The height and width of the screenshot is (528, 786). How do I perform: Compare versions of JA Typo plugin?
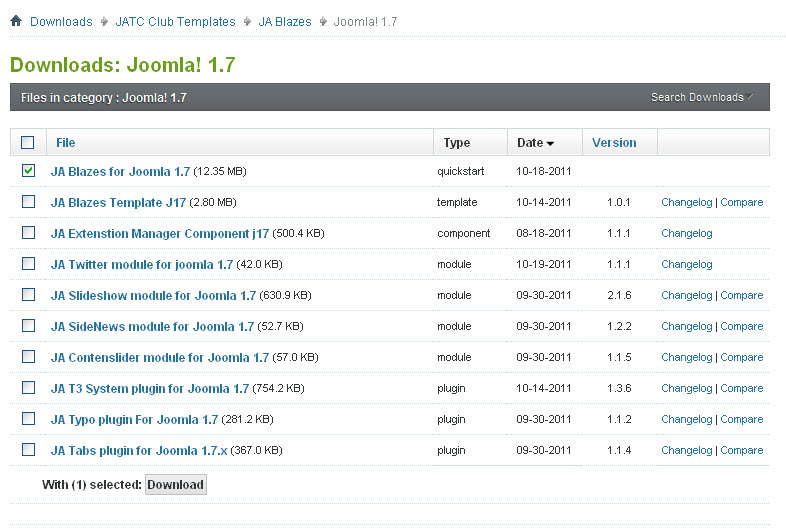742,419
